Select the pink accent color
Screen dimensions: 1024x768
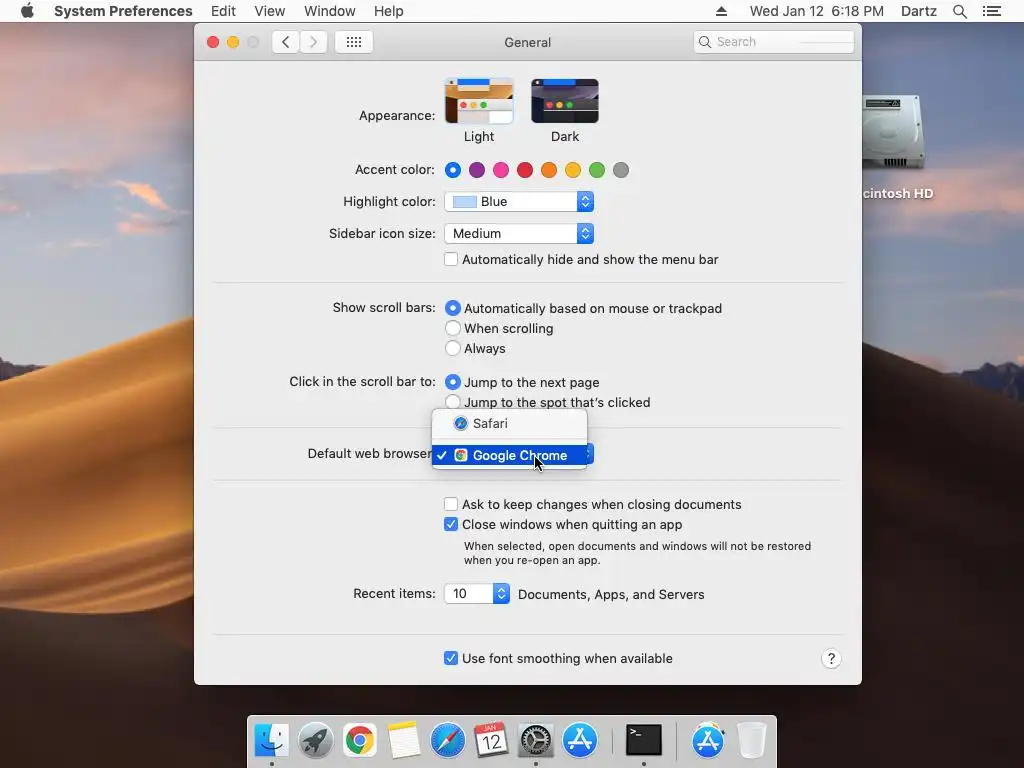(x=501, y=170)
